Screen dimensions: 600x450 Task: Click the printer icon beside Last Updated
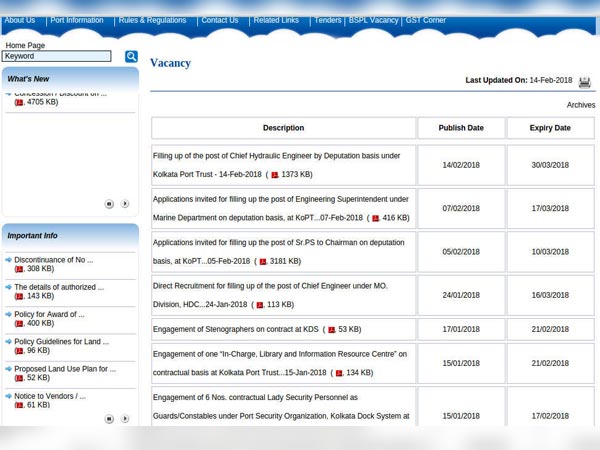pyautogui.click(x=584, y=82)
